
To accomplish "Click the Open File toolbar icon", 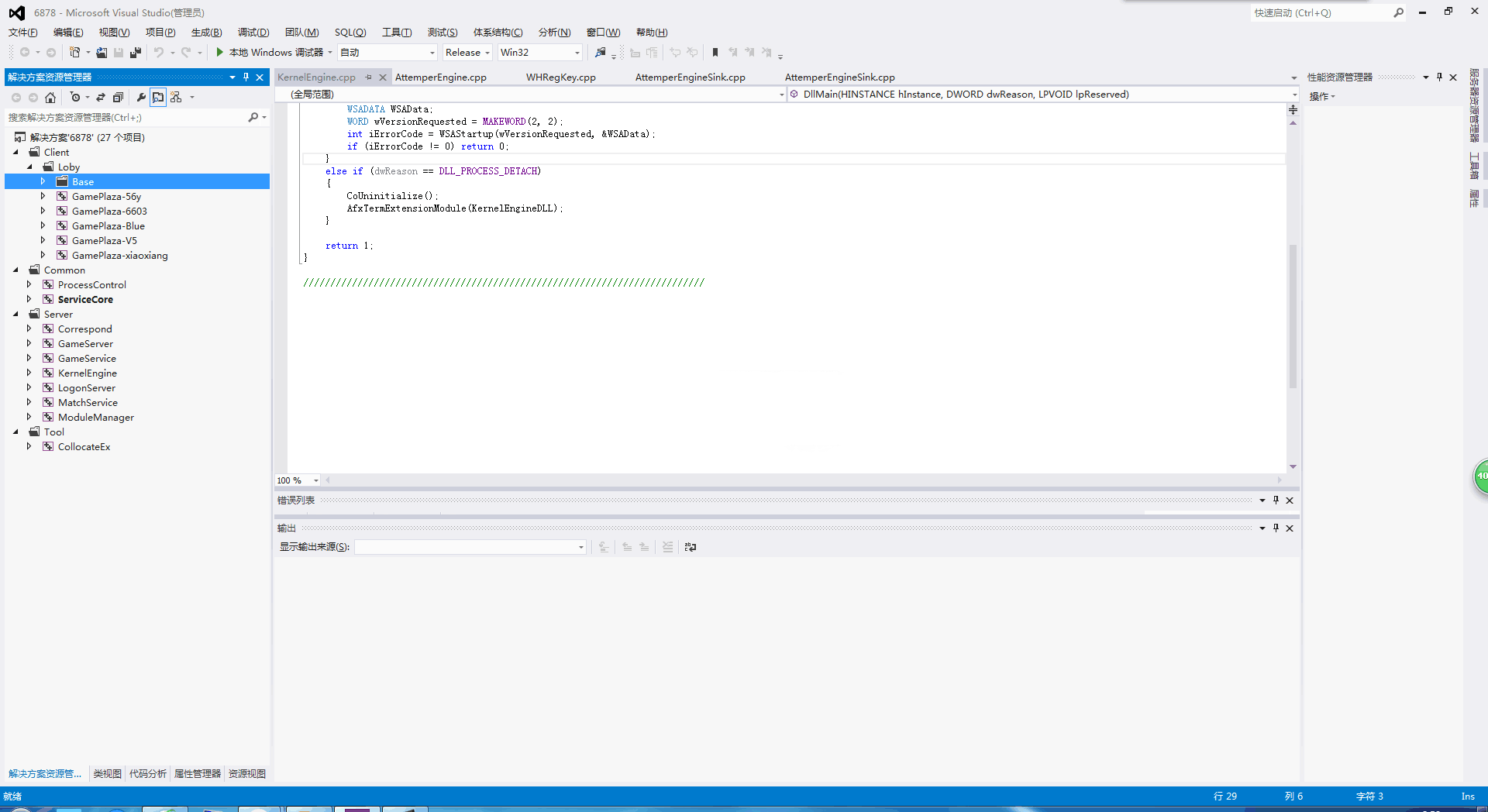I will 102,53.
